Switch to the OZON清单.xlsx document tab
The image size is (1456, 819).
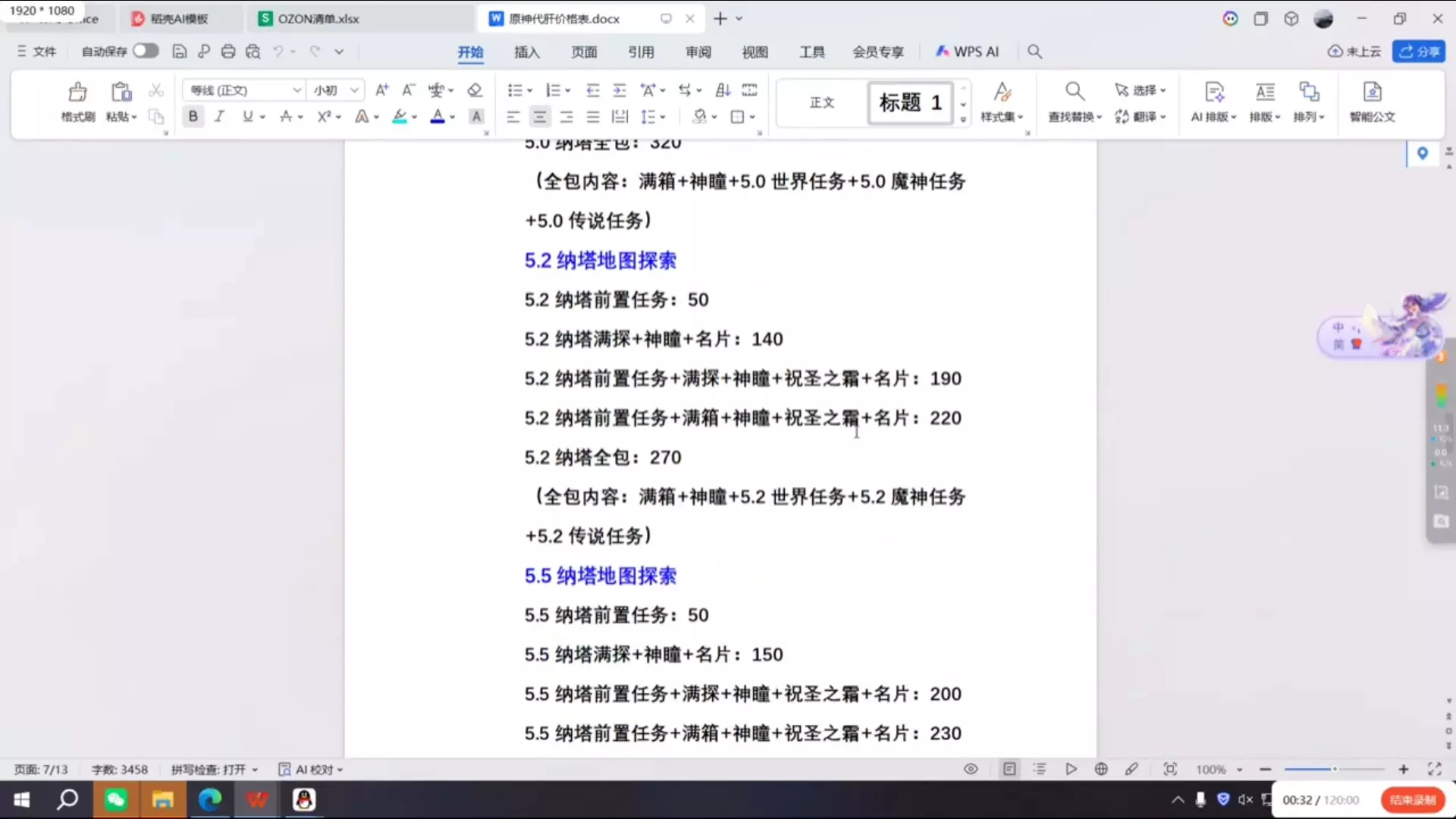pos(318,19)
